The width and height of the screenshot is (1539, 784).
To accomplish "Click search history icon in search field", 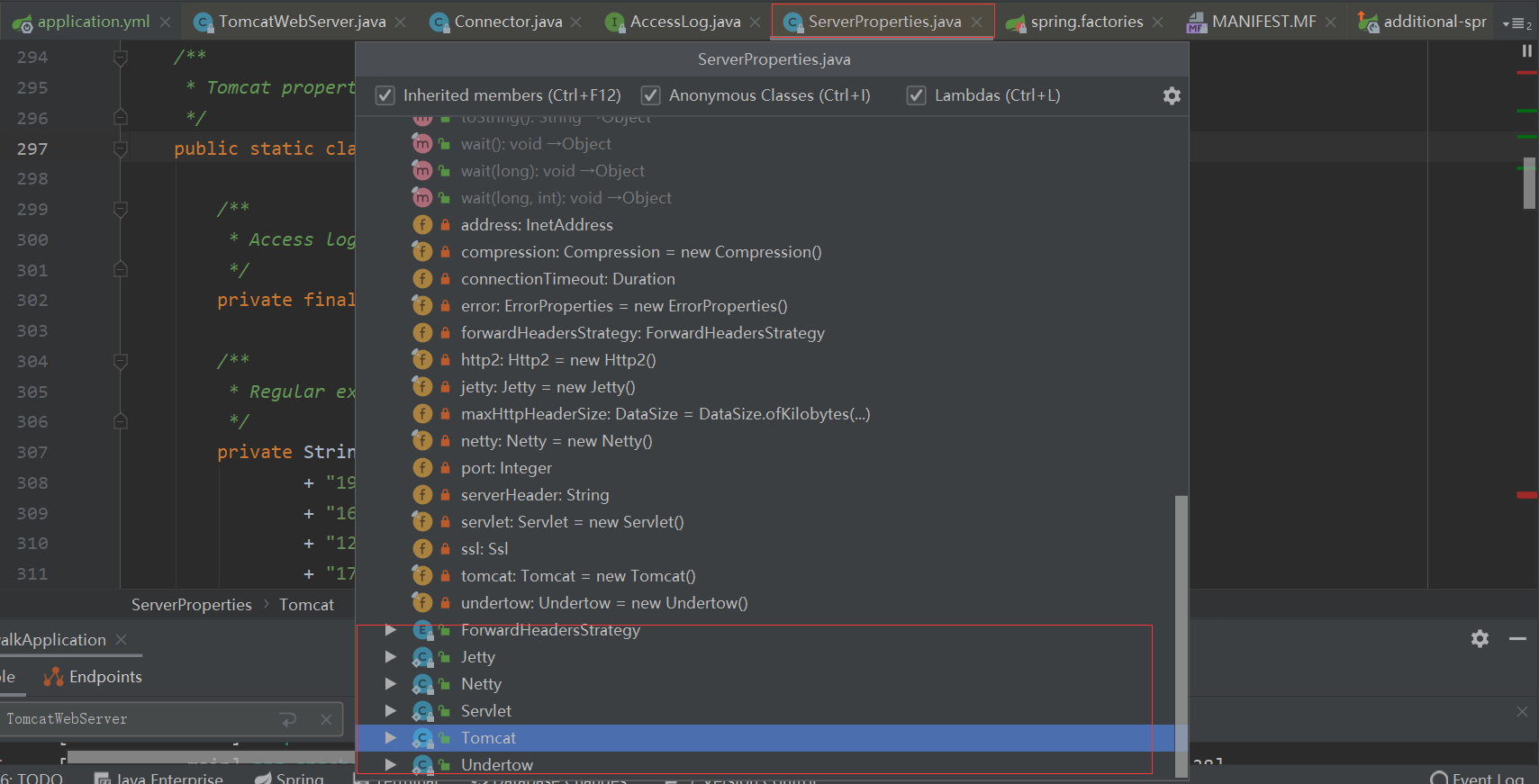I will coord(288,719).
